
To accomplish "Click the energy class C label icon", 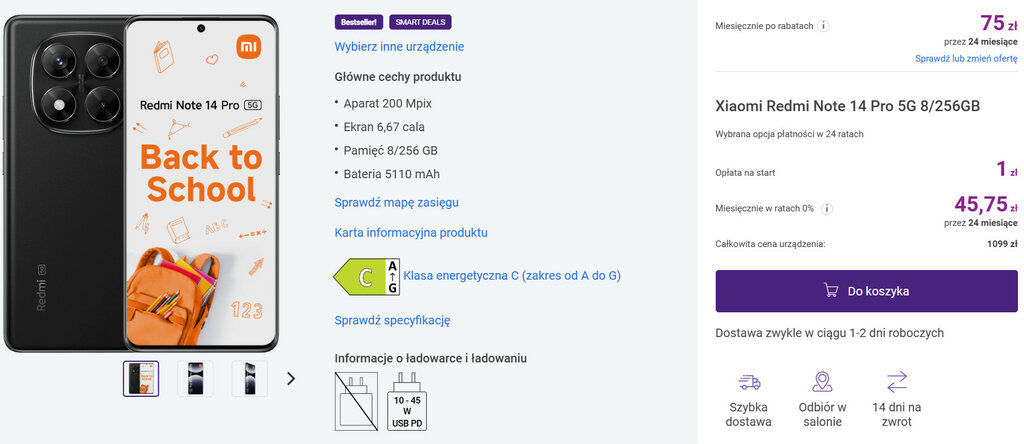I will pos(366,276).
